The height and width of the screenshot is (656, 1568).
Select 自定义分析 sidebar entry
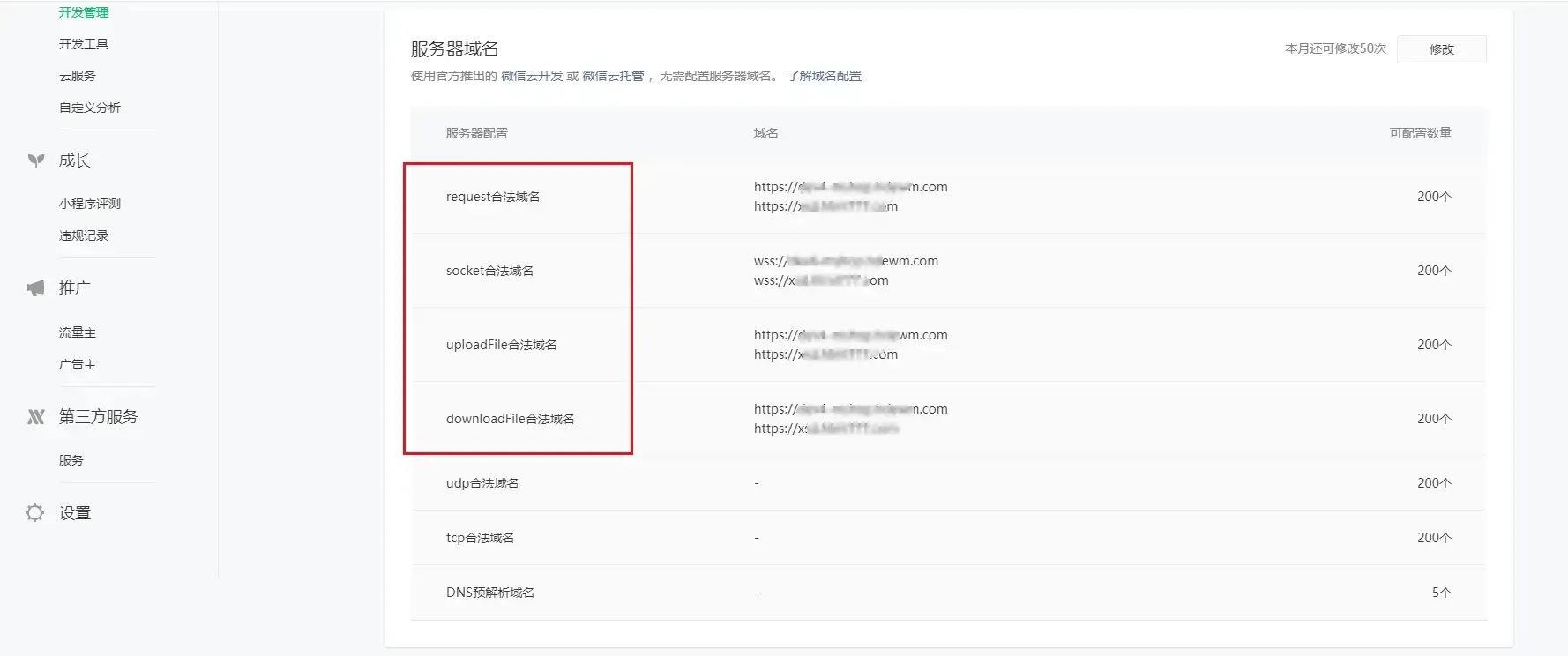(90, 108)
